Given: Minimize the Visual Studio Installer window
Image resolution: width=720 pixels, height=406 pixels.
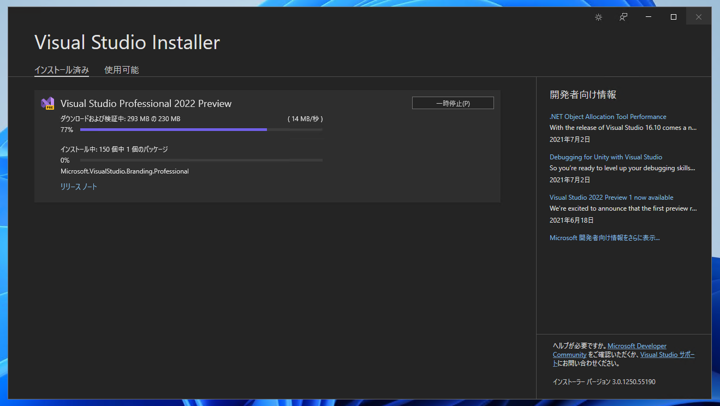Looking at the screenshot, I should click(648, 17).
